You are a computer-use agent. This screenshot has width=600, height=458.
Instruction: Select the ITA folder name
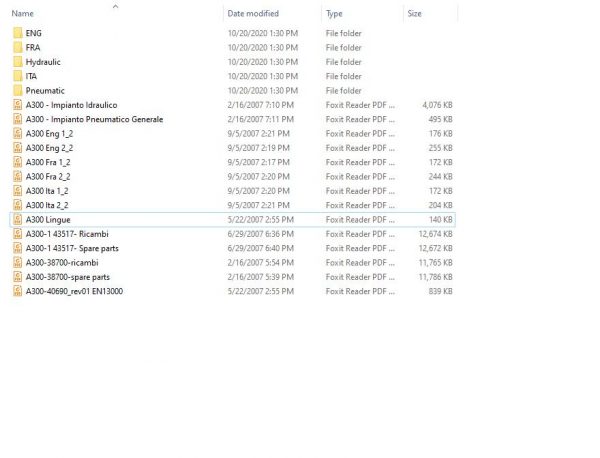coord(31,76)
